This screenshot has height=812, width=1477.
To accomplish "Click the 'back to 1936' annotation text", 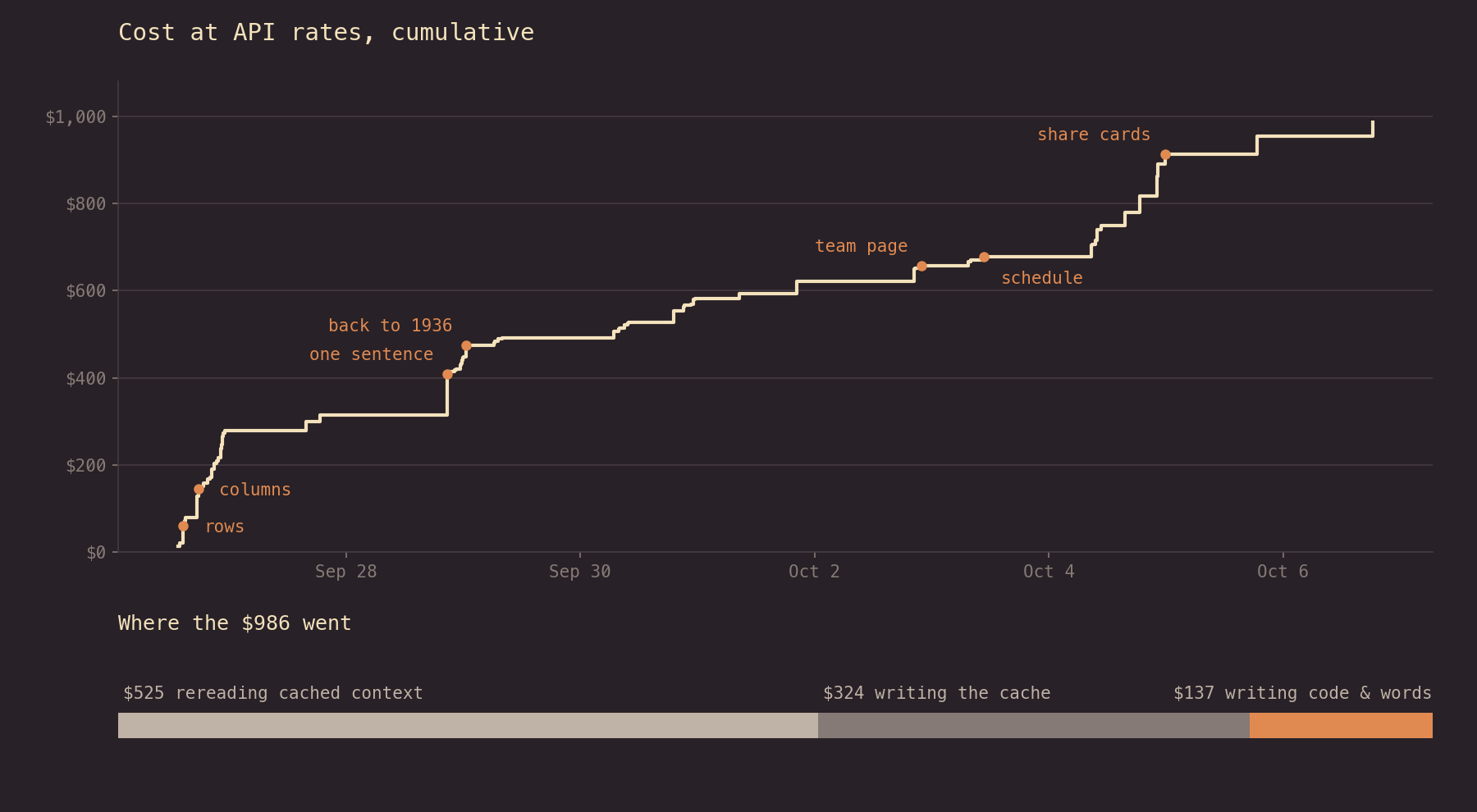I will click(390, 326).
